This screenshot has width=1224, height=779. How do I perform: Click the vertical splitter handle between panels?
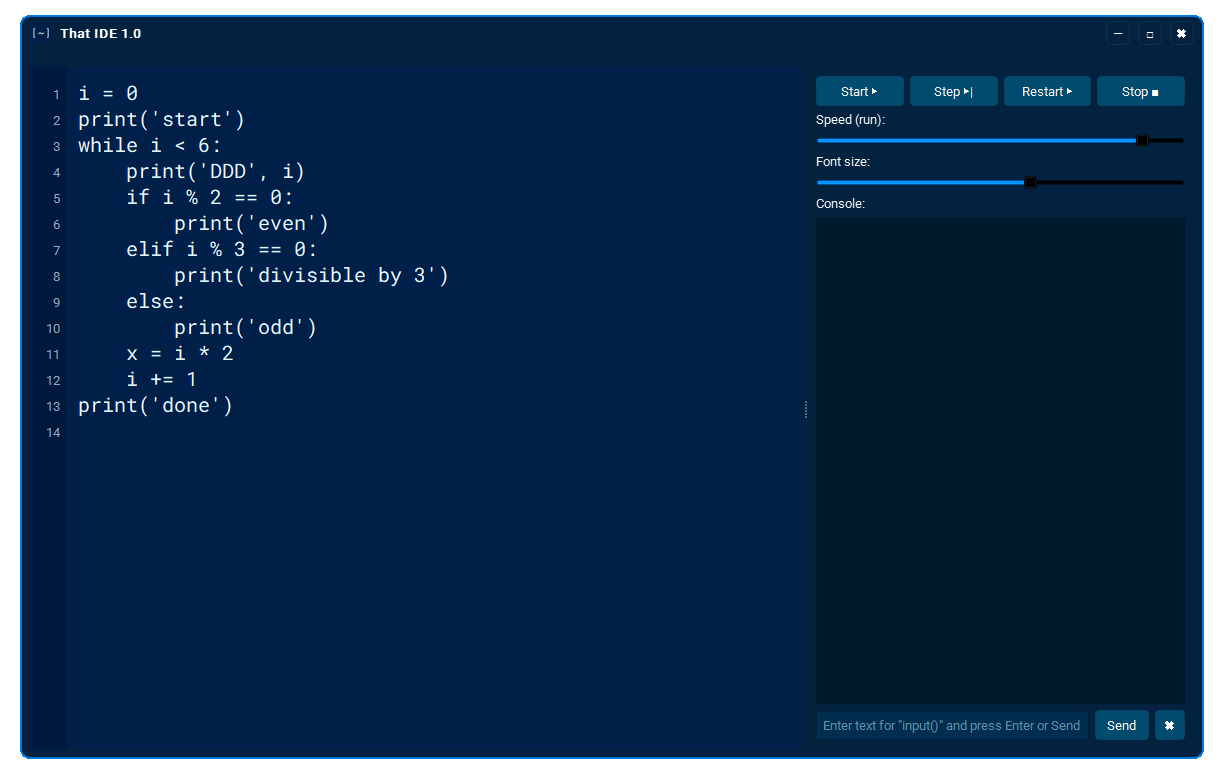coord(806,409)
